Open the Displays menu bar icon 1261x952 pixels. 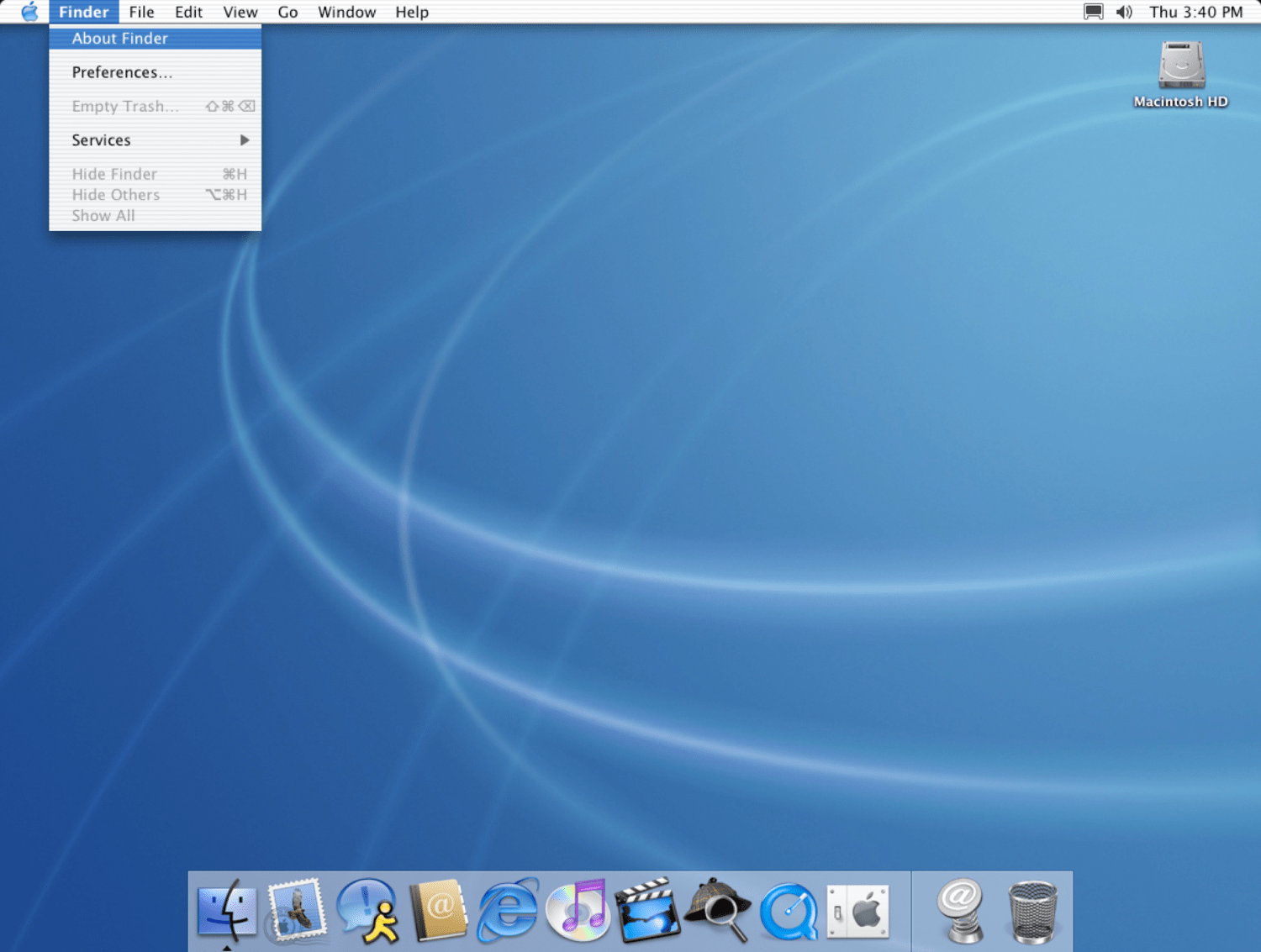click(1093, 12)
